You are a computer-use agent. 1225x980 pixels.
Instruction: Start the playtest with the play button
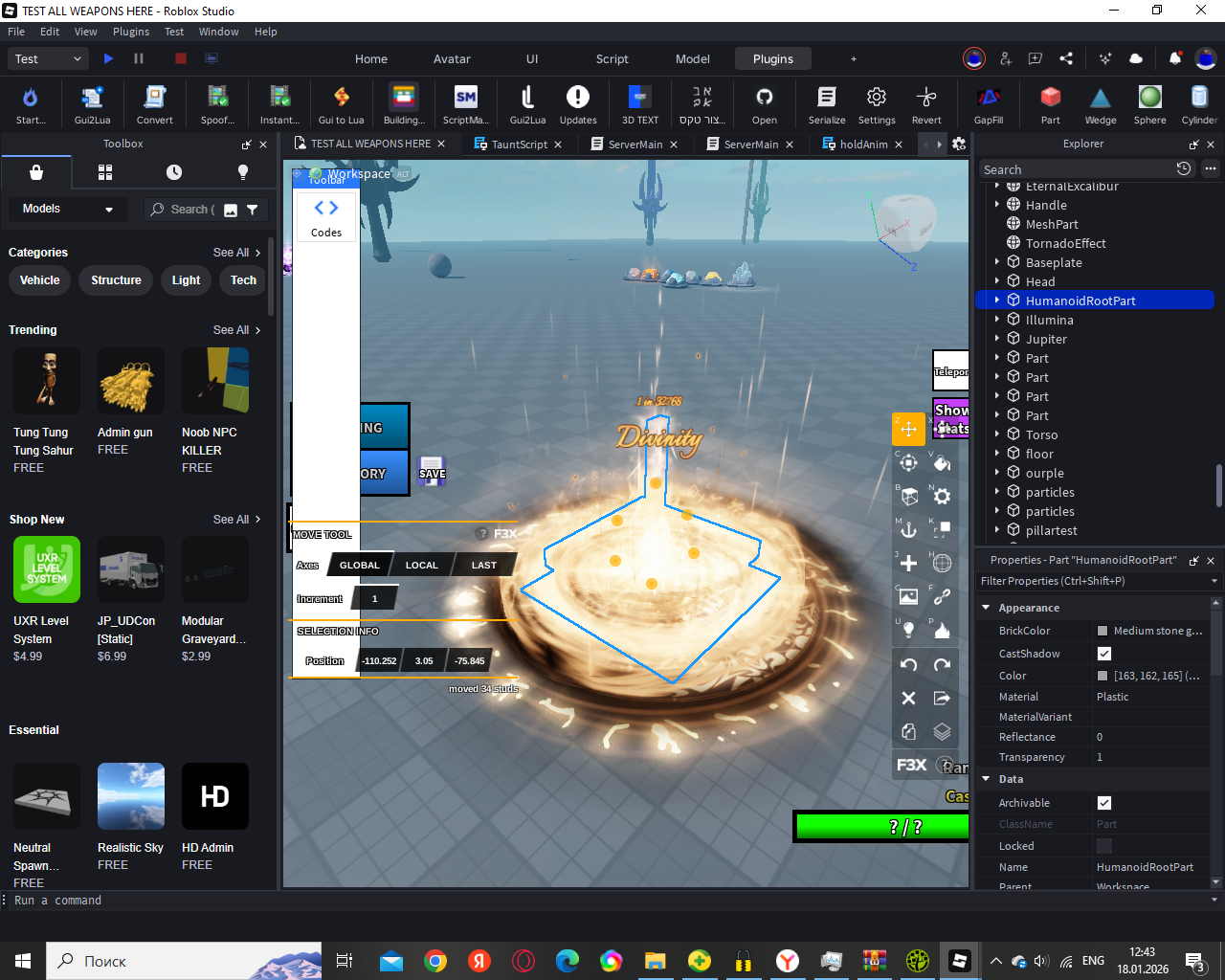point(108,58)
